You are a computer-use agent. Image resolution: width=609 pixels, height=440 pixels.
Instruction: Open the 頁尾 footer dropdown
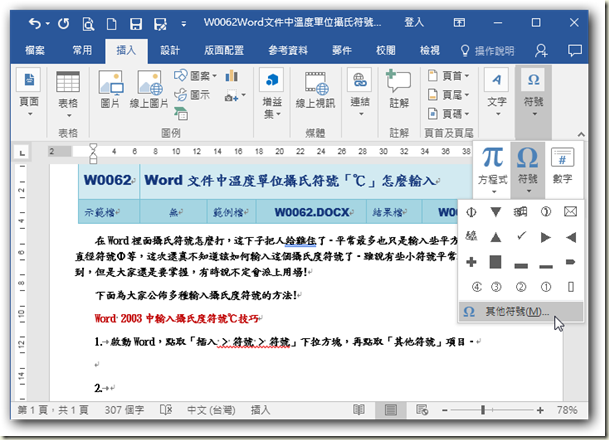449,94
